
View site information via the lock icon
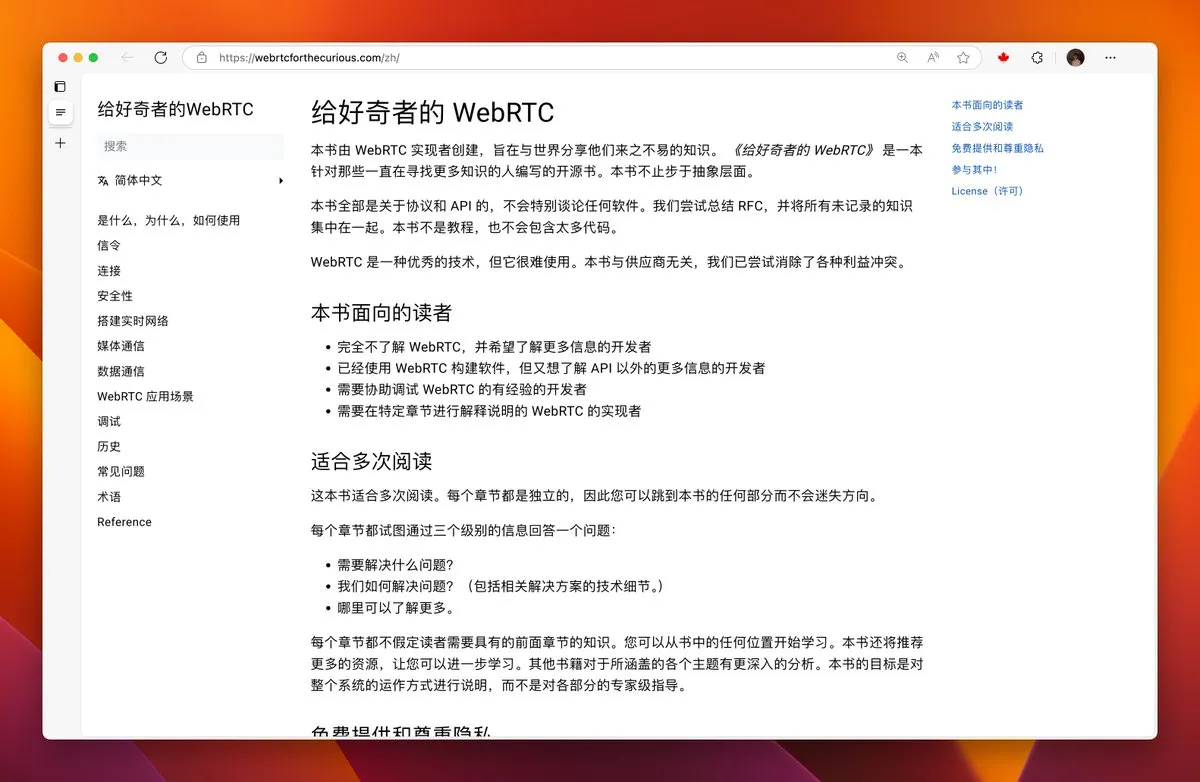[202, 58]
